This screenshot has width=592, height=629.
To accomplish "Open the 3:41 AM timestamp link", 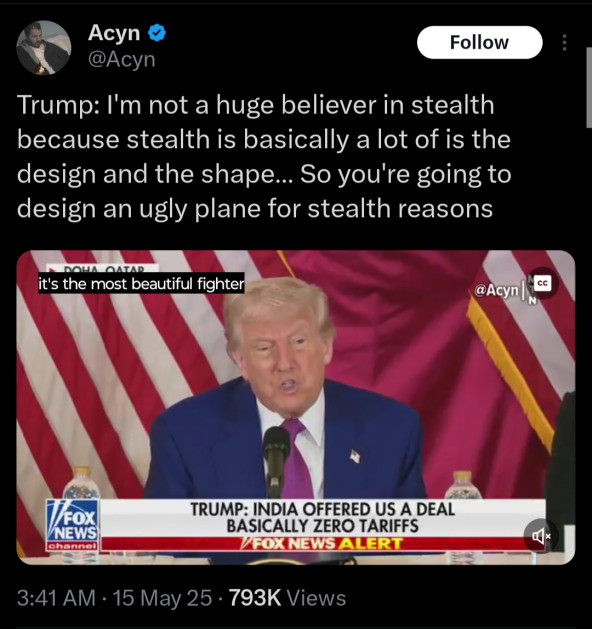I will [x=56, y=598].
